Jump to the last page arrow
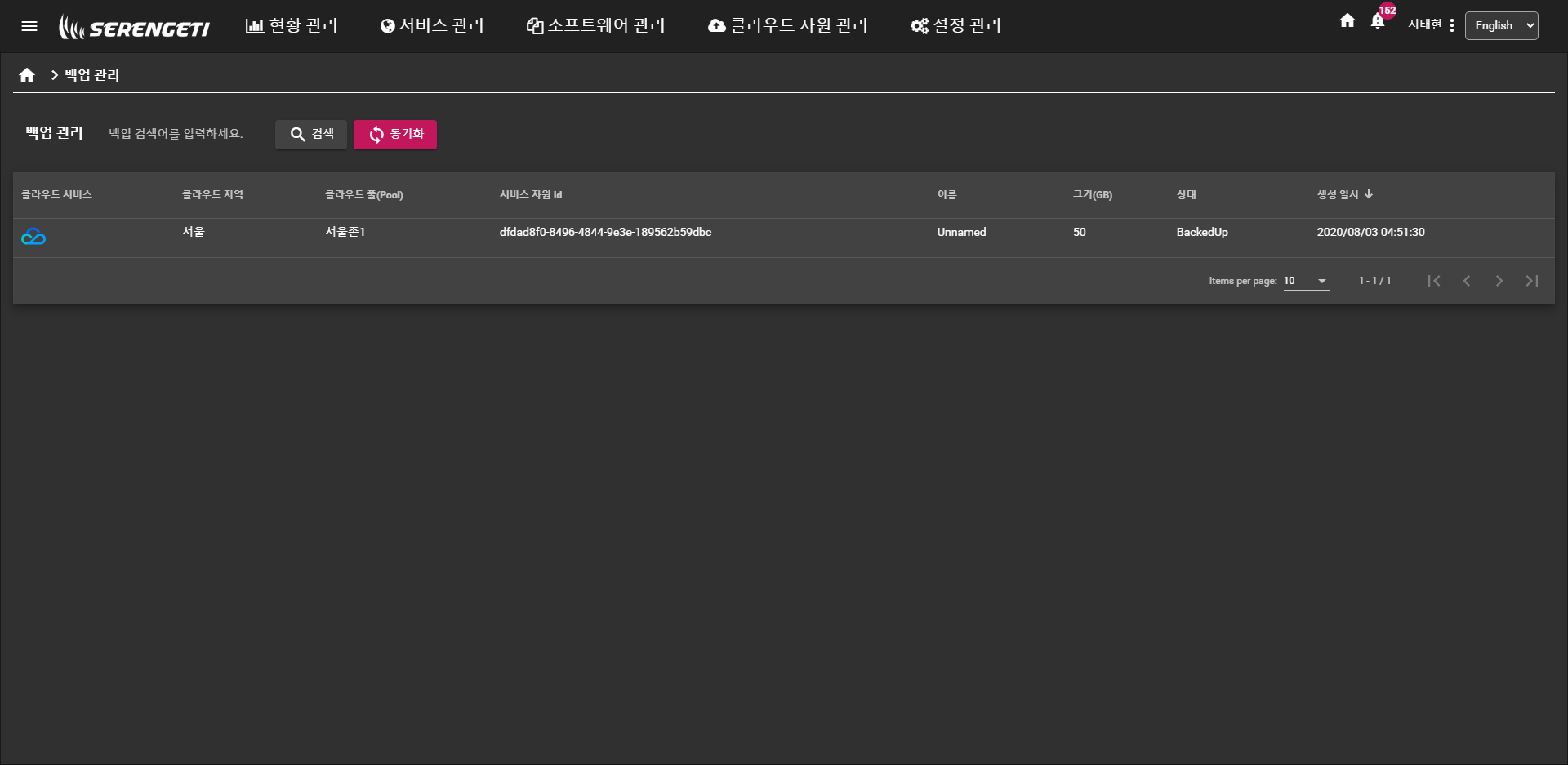 (x=1531, y=281)
